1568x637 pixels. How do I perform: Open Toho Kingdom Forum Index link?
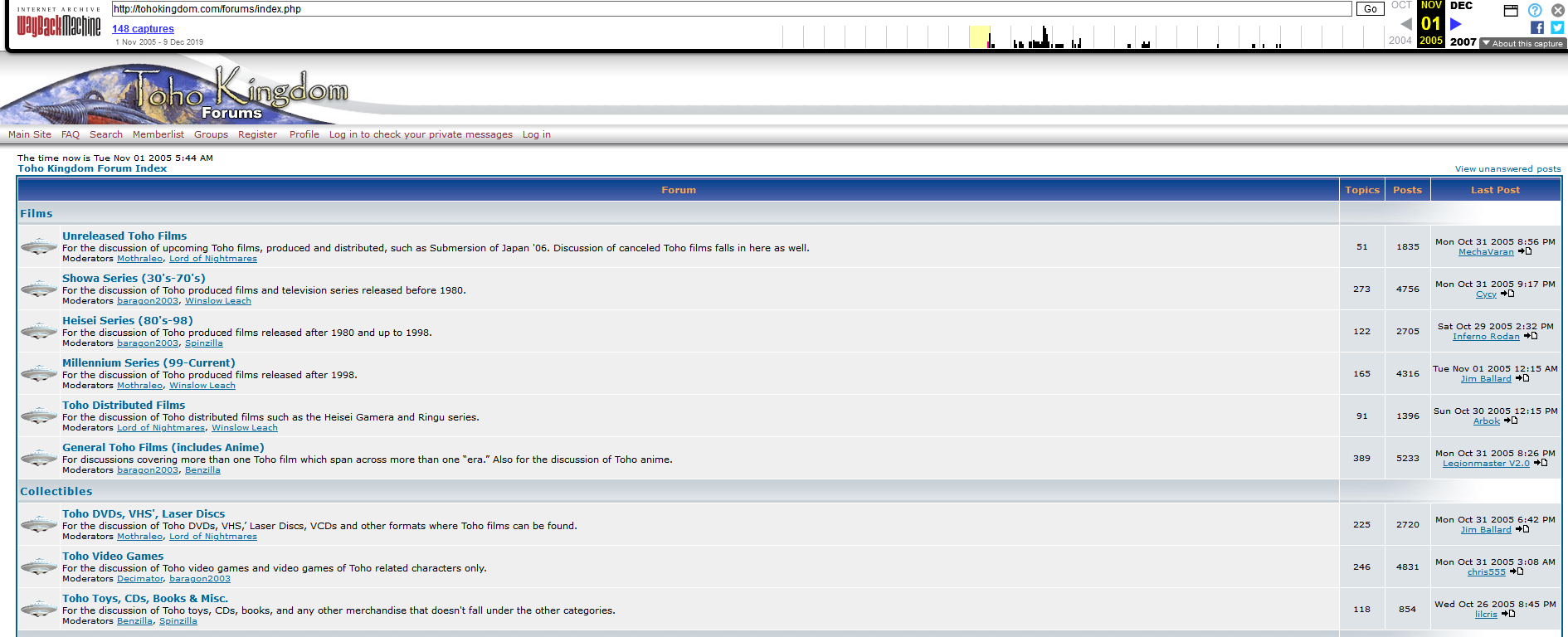click(92, 168)
